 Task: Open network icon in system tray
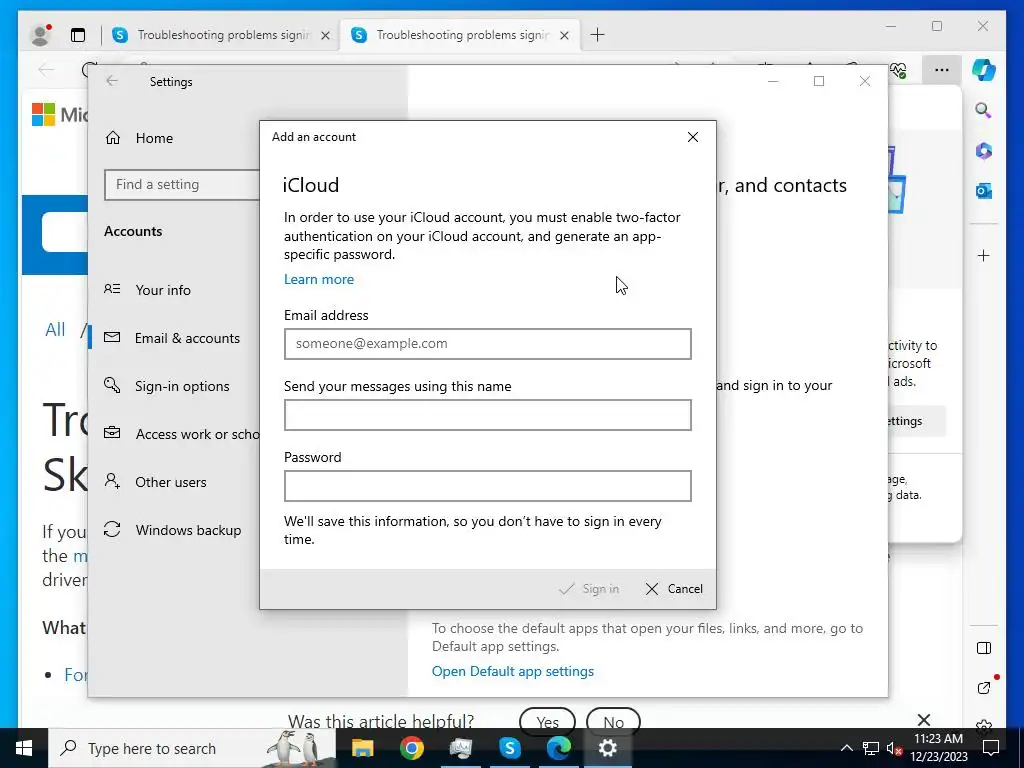click(x=870, y=748)
